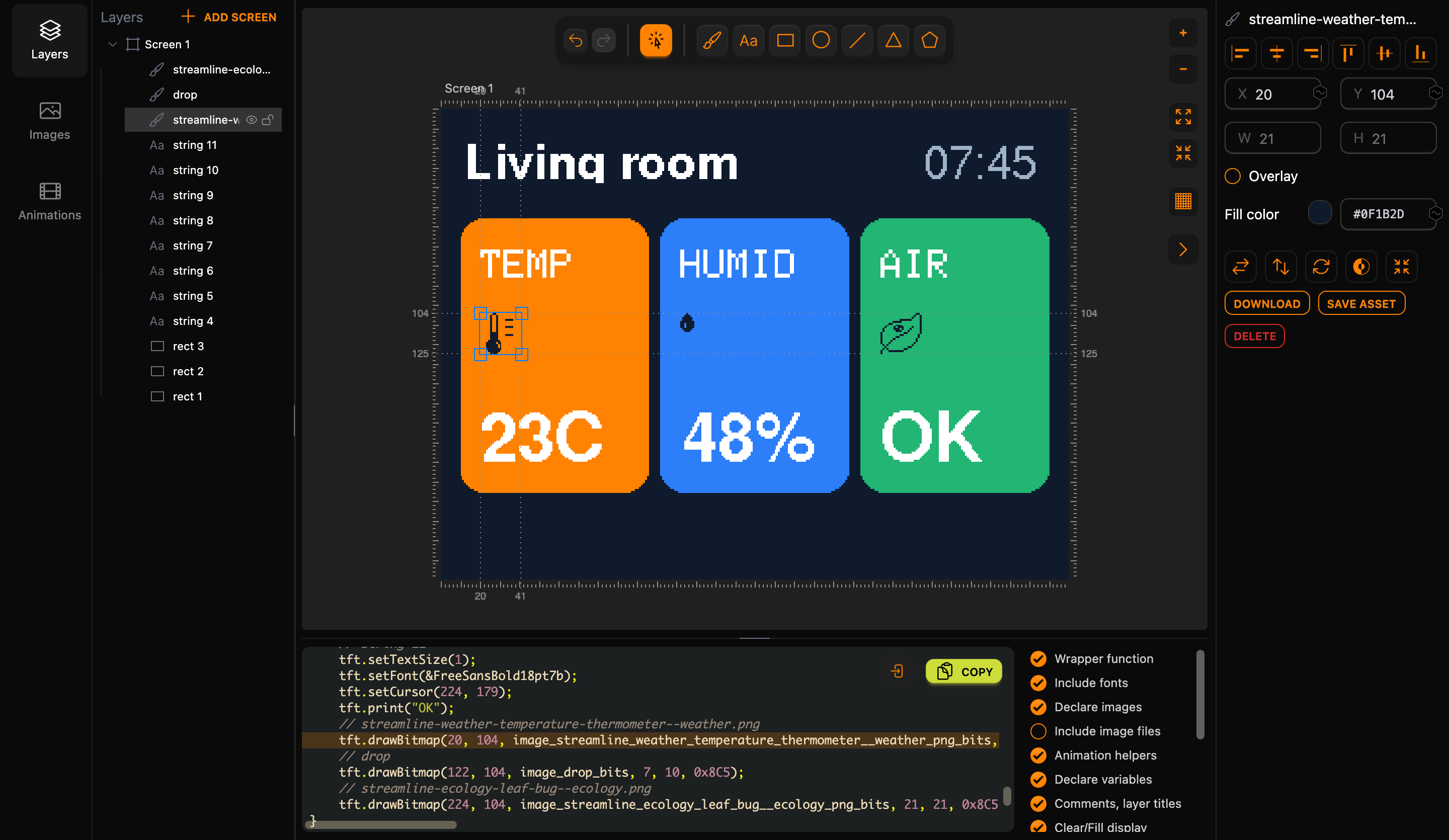Viewport: 1449px width, 840px height.
Task: Click the code panel horizontal scrollbar
Action: tap(381, 824)
